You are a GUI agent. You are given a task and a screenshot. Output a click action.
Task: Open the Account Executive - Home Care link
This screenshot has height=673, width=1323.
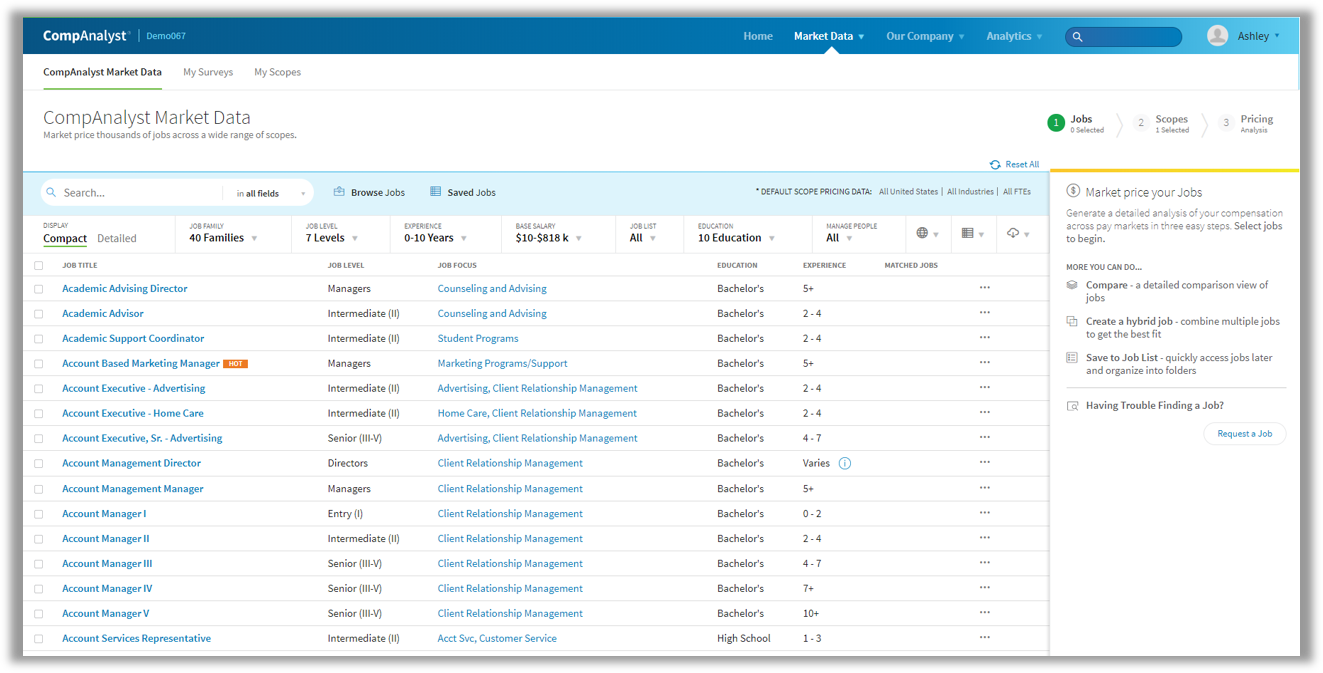click(x=132, y=413)
